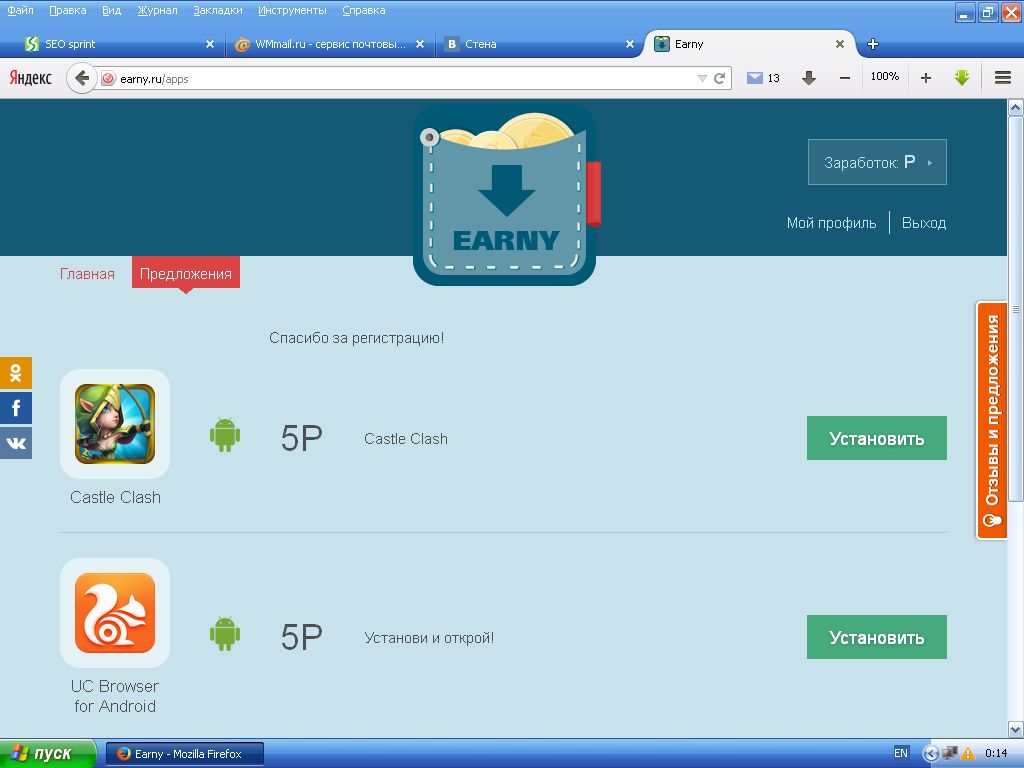Switch to the WMmail.ru tab
The height and width of the screenshot is (768, 1024).
[x=330, y=44]
